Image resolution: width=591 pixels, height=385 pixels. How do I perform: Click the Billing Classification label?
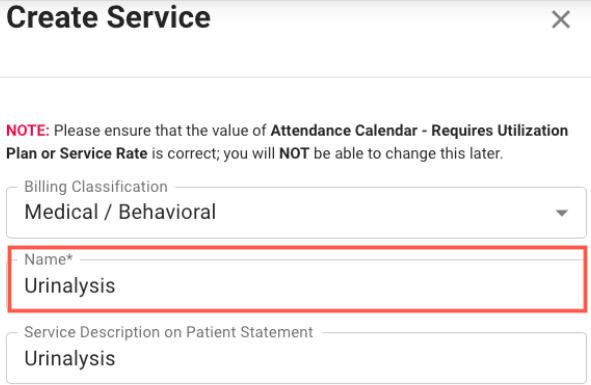coord(96,187)
